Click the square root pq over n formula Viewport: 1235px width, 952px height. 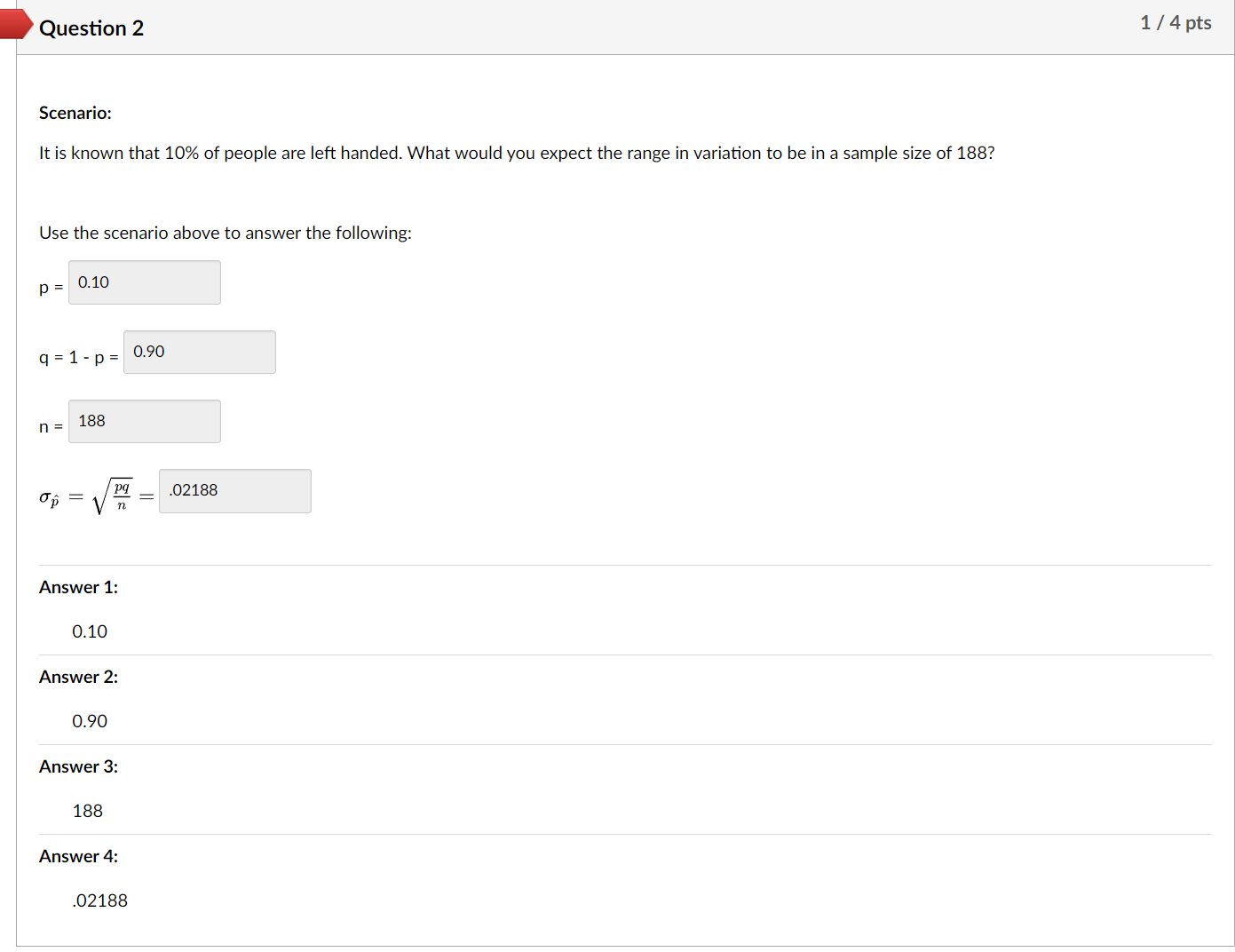click(113, 496)
